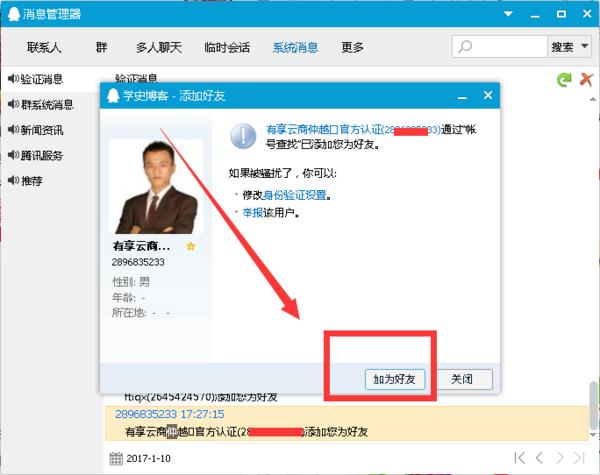Open the 临时会话 tab

227,47
